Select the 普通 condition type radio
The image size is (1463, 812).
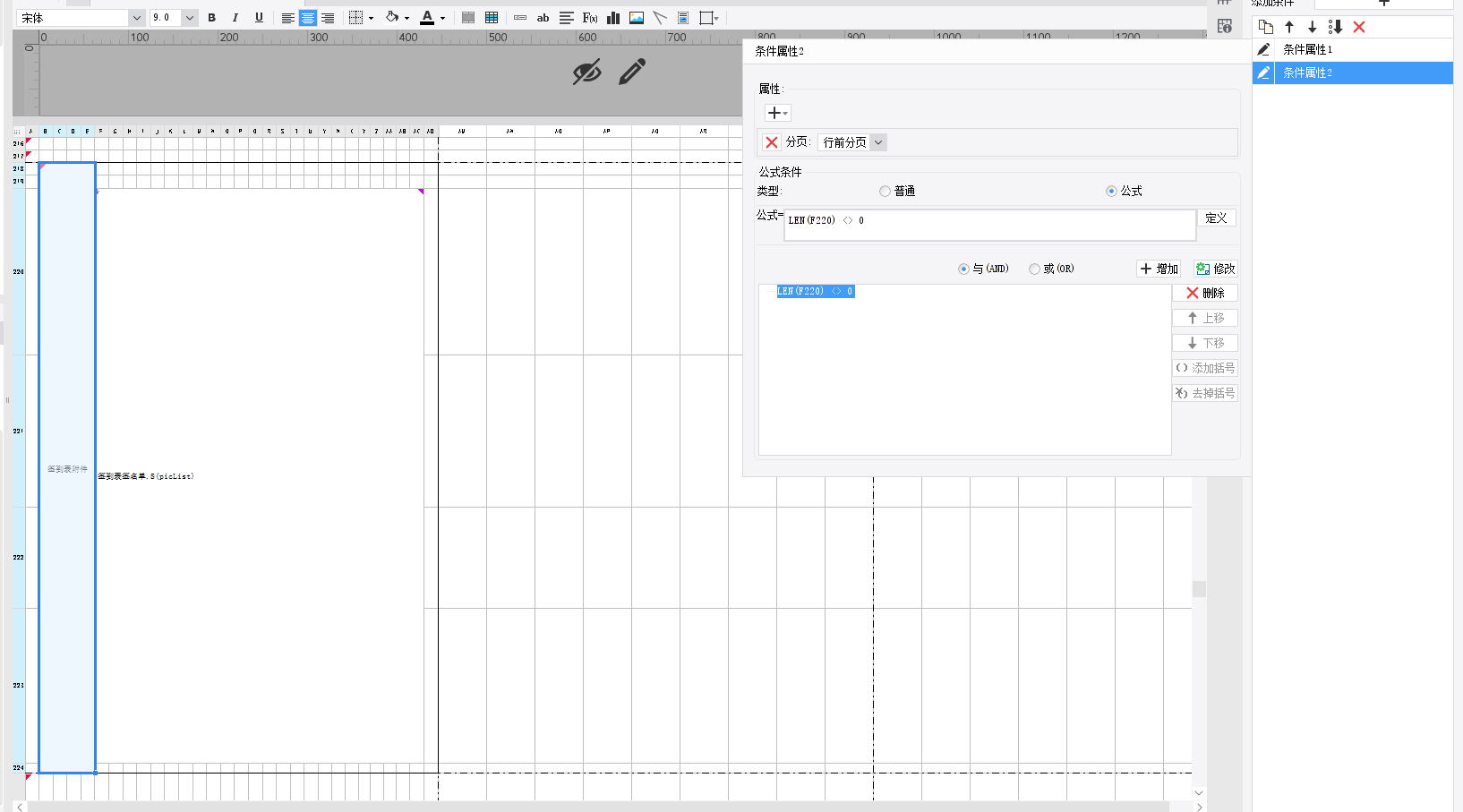tap(885, 192)
